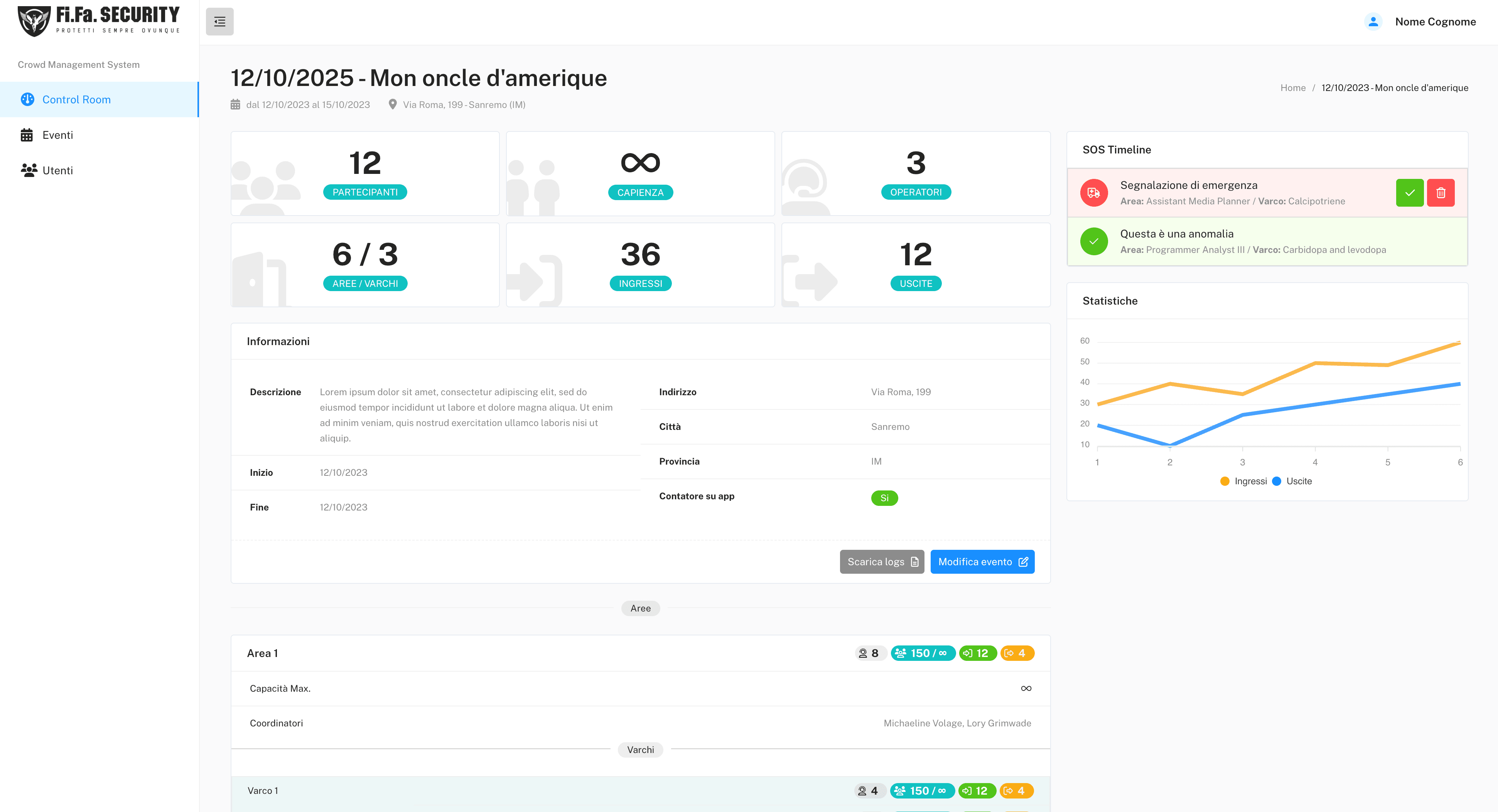Confirm the emergency report with green check
Image resolution: width=1498 pixels, height=812 pixels.
pos(1409,193)
